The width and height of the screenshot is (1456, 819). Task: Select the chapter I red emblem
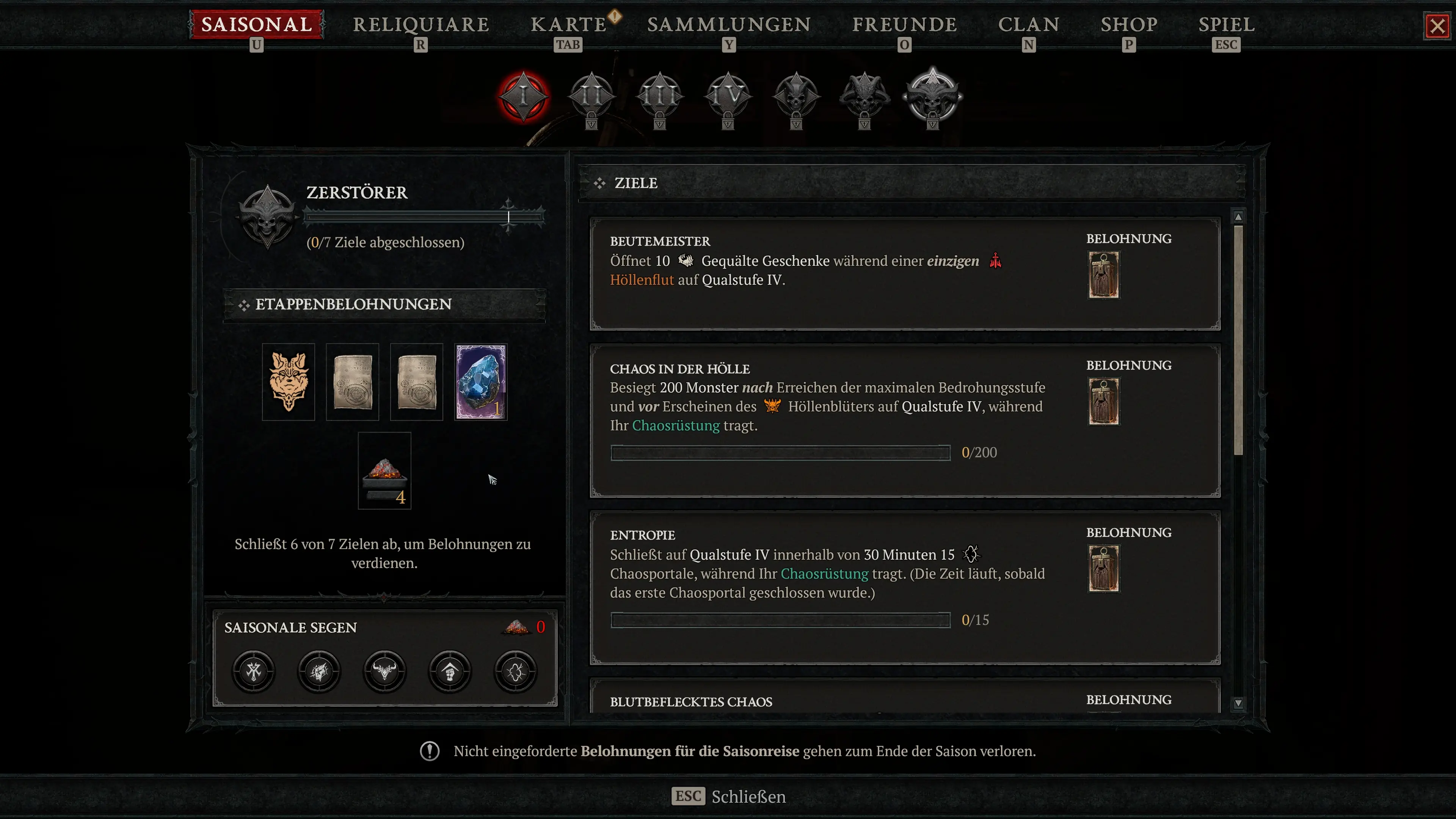coord(523,97)
